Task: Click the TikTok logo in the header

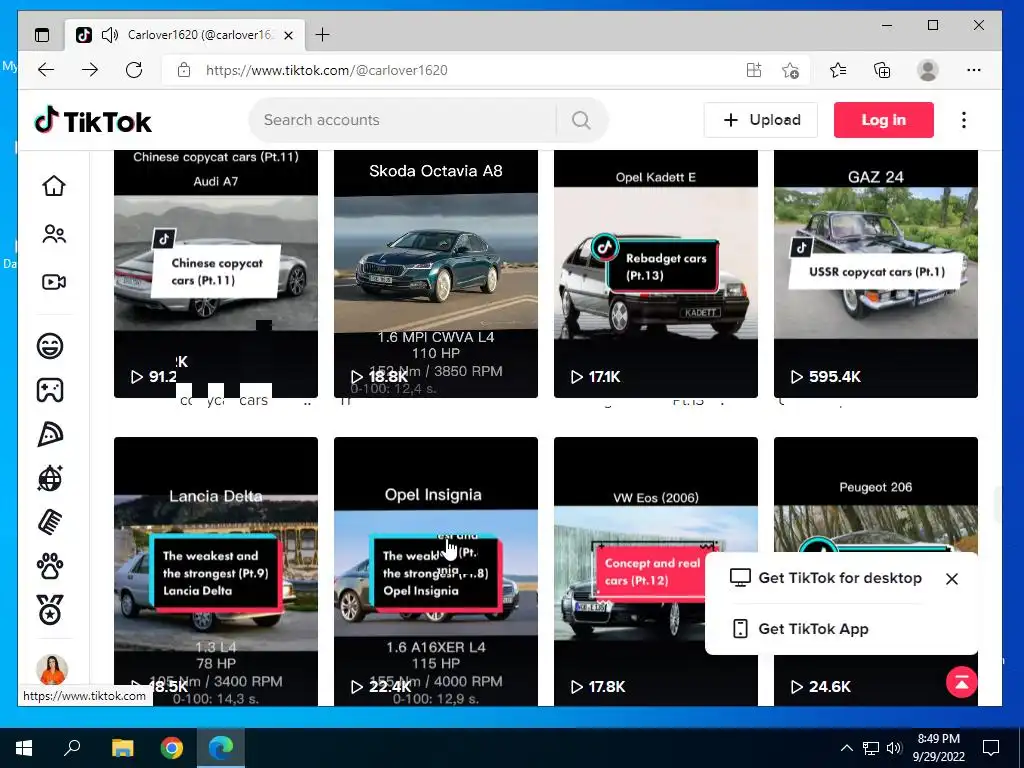Action: [93, 121]
